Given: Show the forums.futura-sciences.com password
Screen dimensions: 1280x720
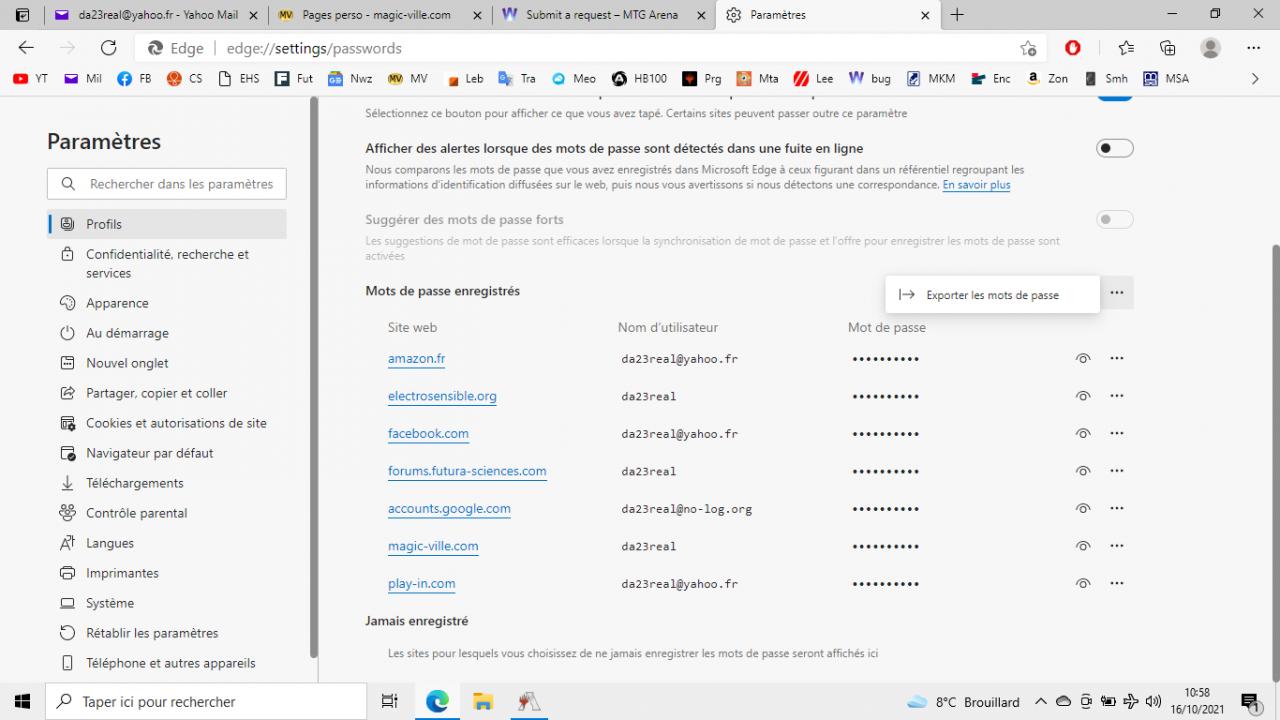Looking at the screenshot, I should (1082, 471).
